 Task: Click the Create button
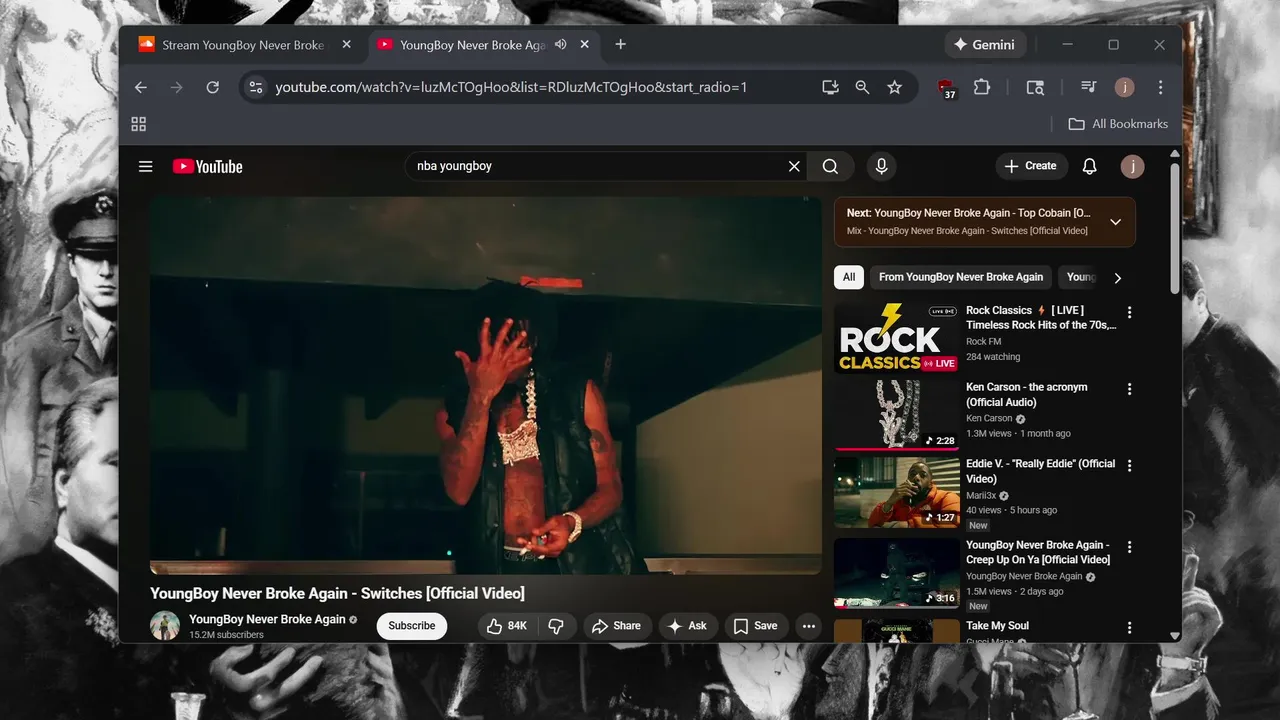coord(1031,166)
